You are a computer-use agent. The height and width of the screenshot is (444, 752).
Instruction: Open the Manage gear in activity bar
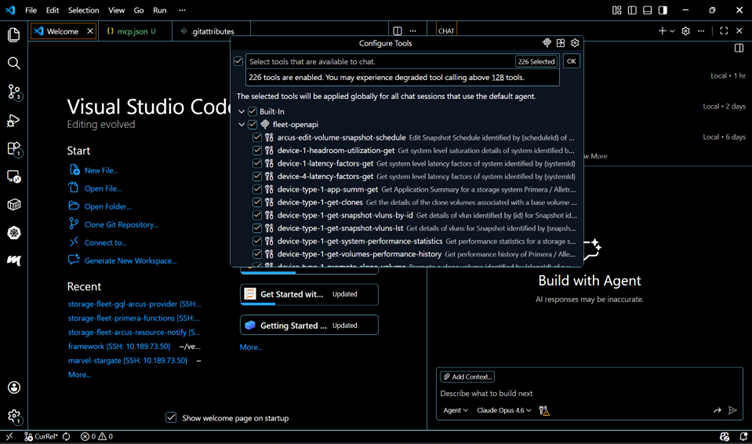14,416
